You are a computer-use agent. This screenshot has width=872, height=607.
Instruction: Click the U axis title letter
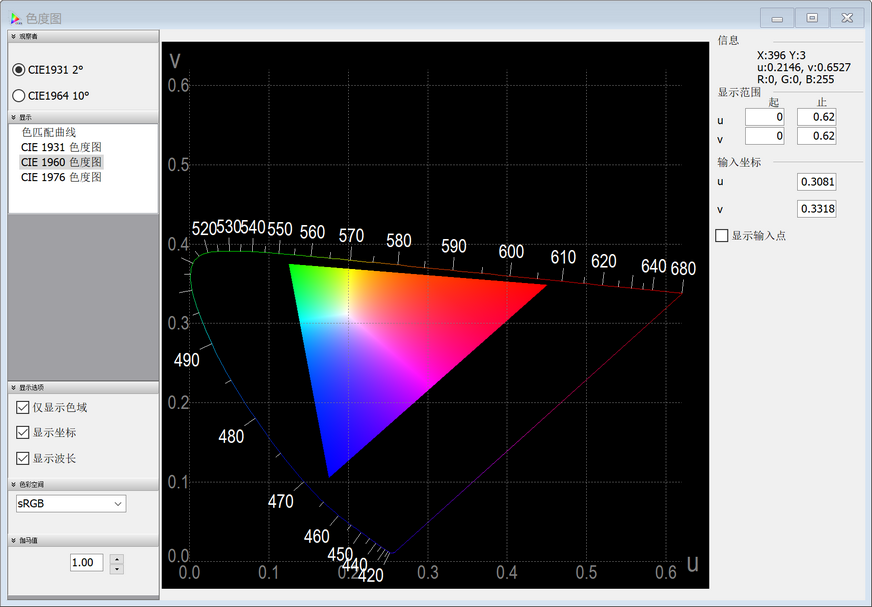click(x=692, y=564)
